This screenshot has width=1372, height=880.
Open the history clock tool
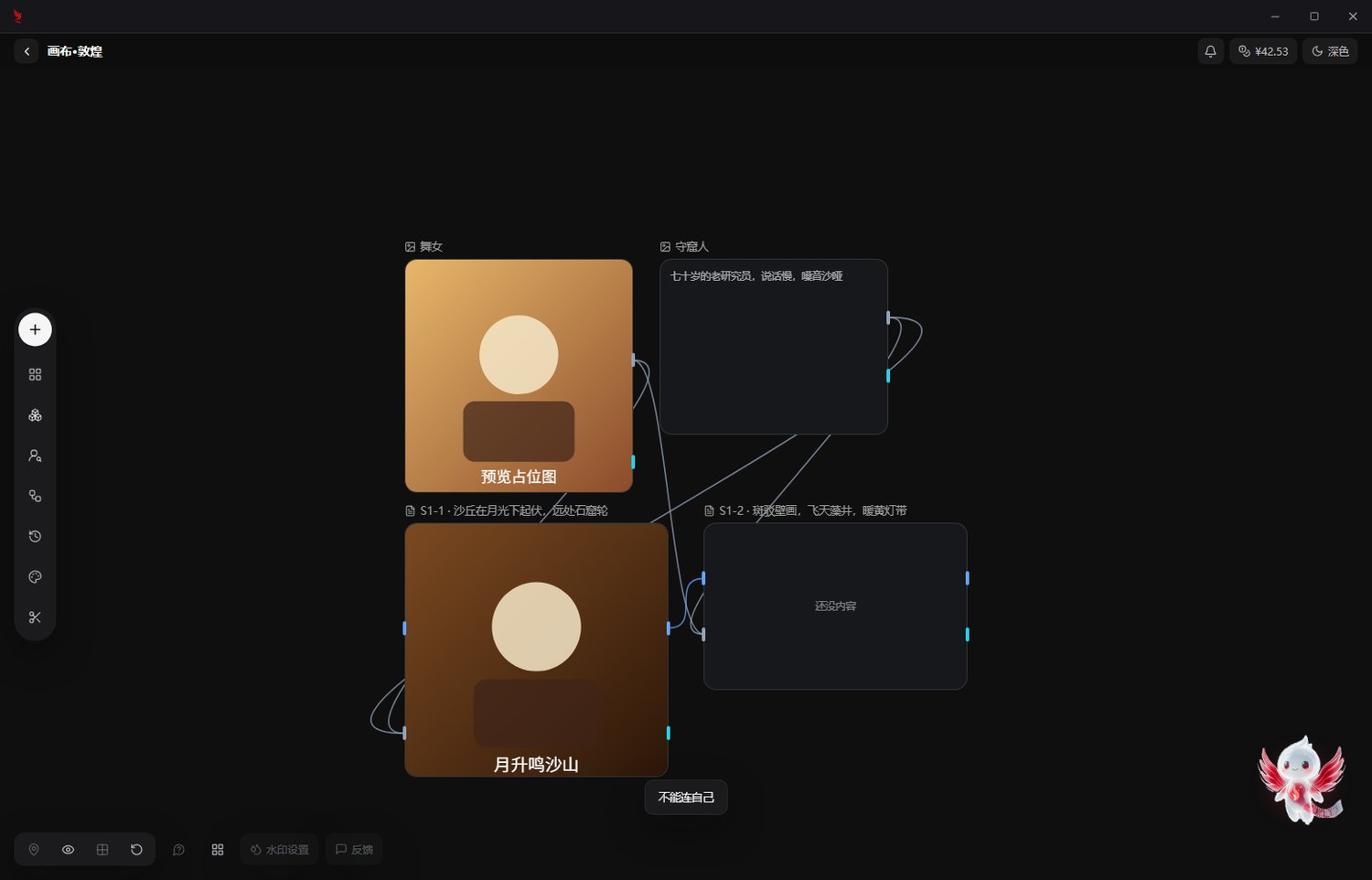[x=35, y=536]
